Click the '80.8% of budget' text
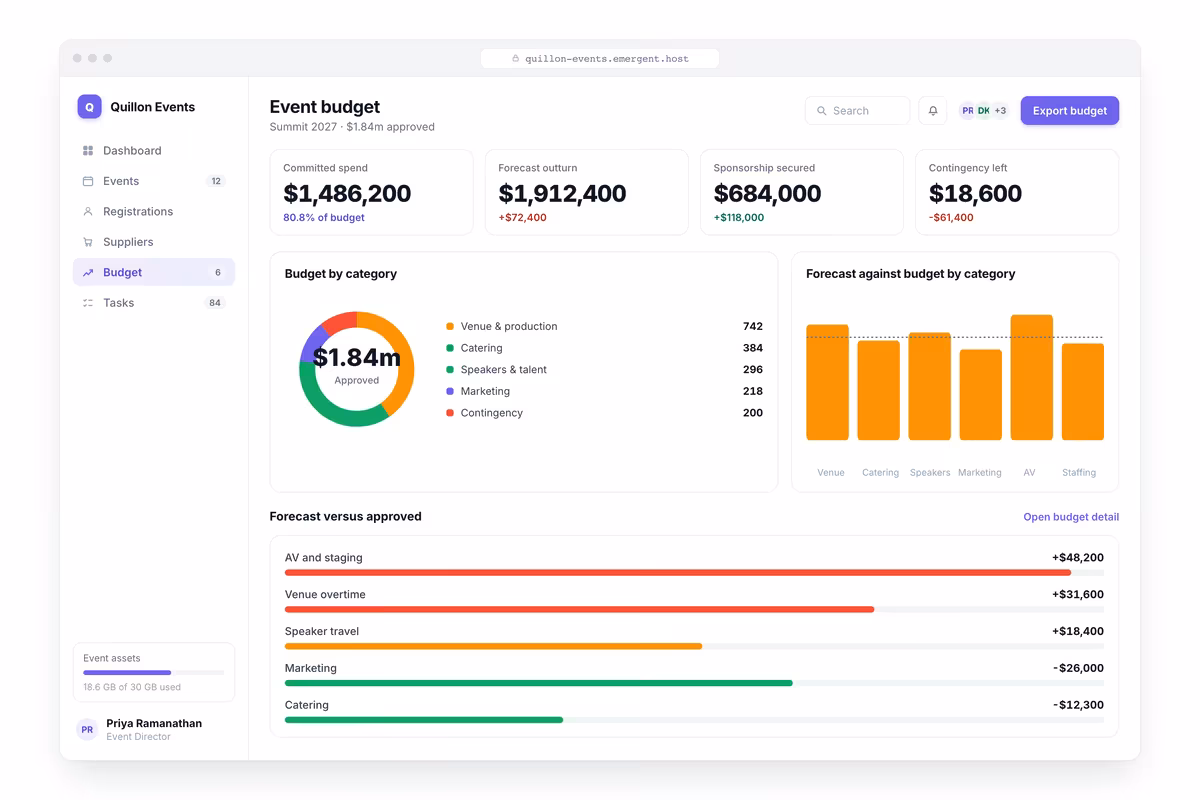The image size is (1200, 800). click(324, 218)
